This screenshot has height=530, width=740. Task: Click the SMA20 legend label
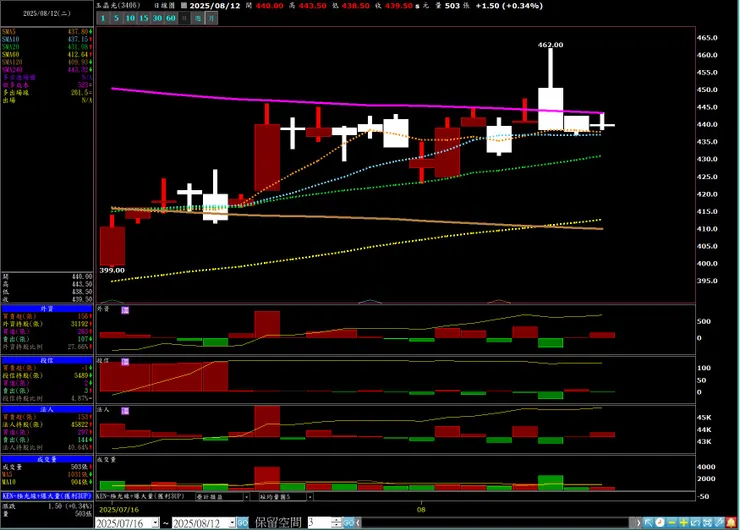[x=10, y=47]
